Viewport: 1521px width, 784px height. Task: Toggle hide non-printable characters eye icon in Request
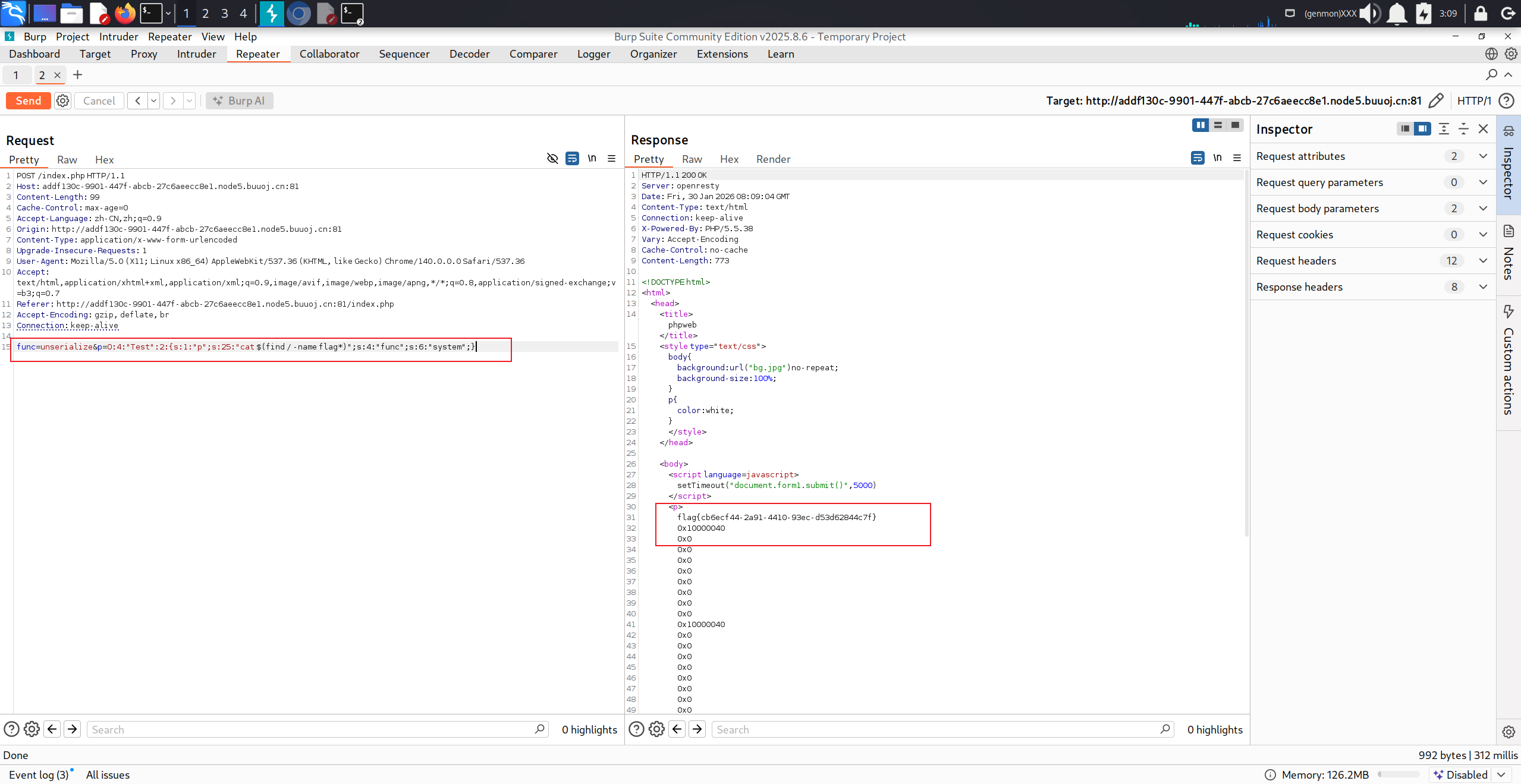552,158
